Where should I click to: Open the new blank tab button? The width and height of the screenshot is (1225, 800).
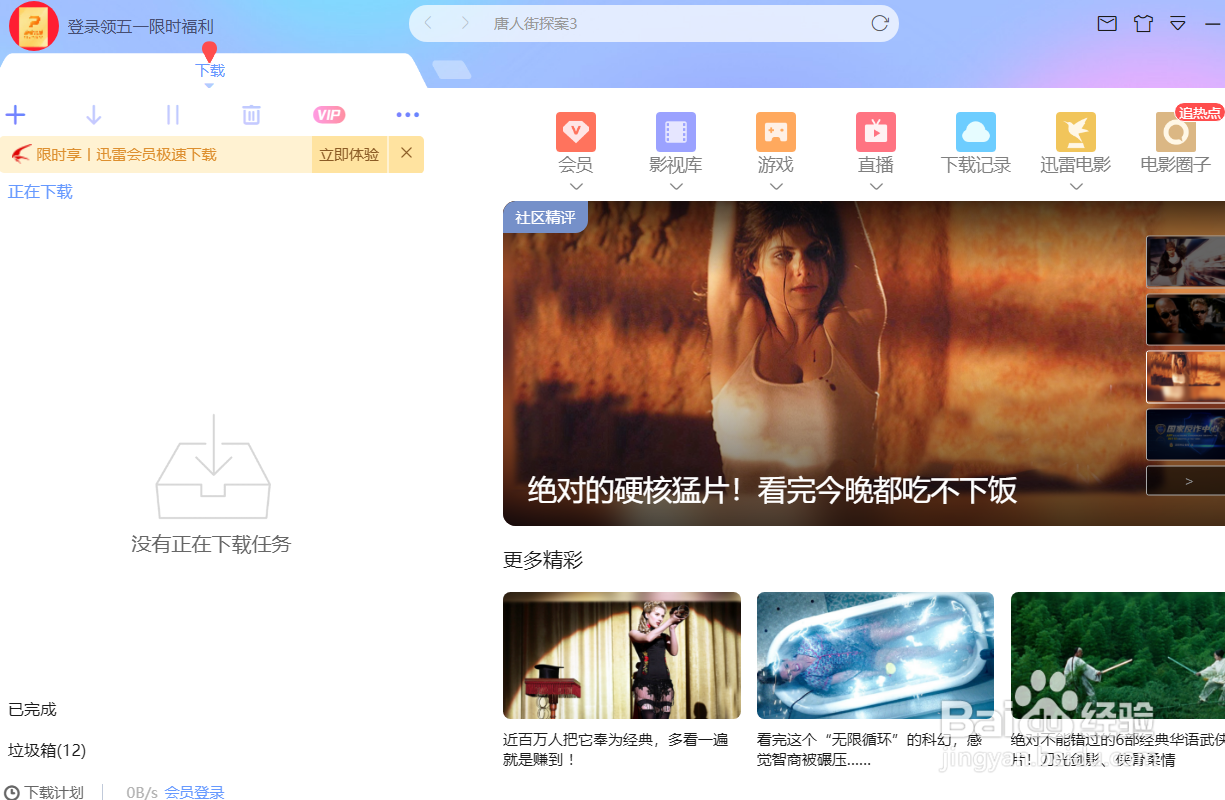tap(452, 69)
